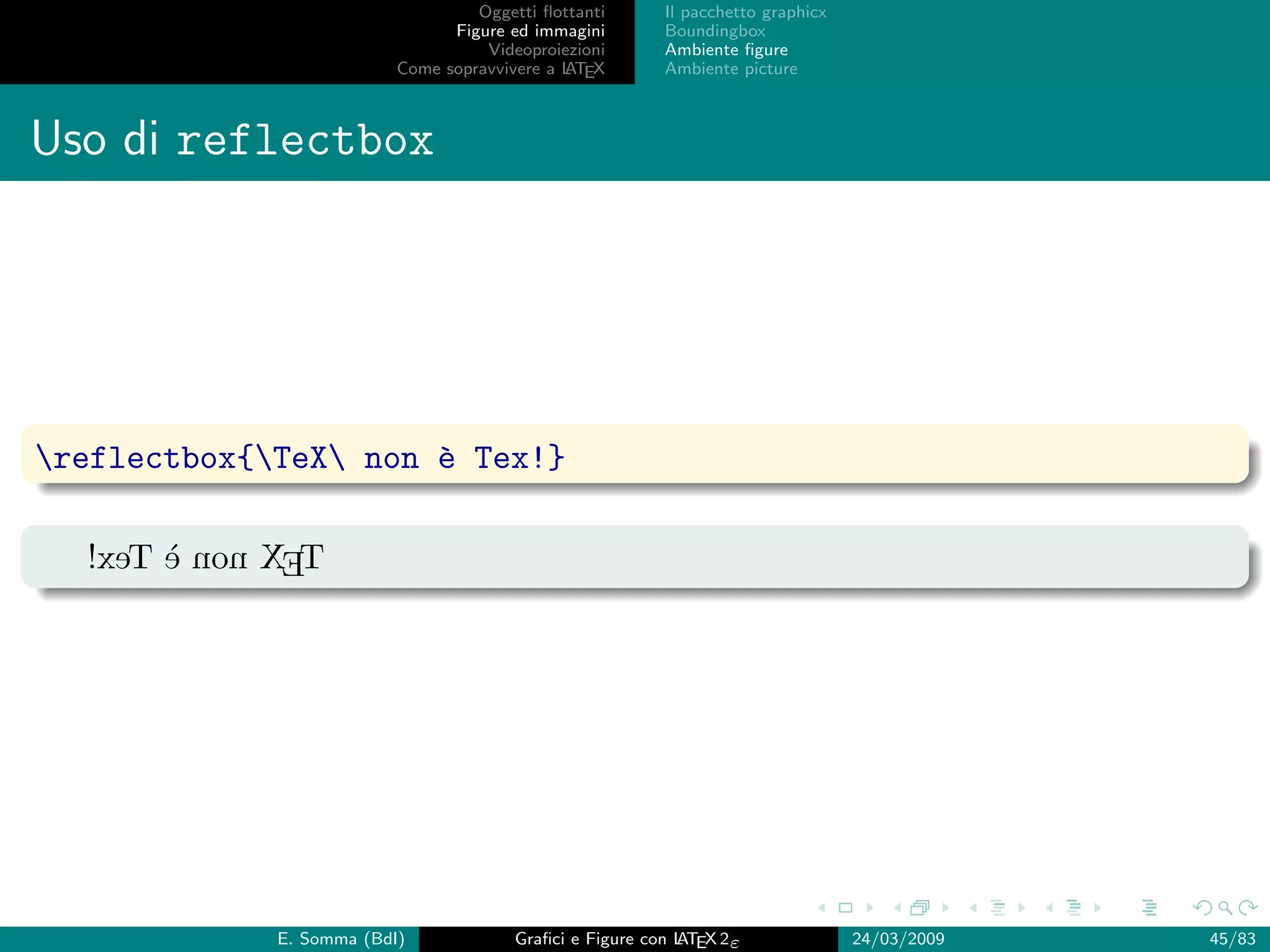Click the stacked frames navigation icon
Viewport: 1270px width, 952px height.
[x=920, y=908]
